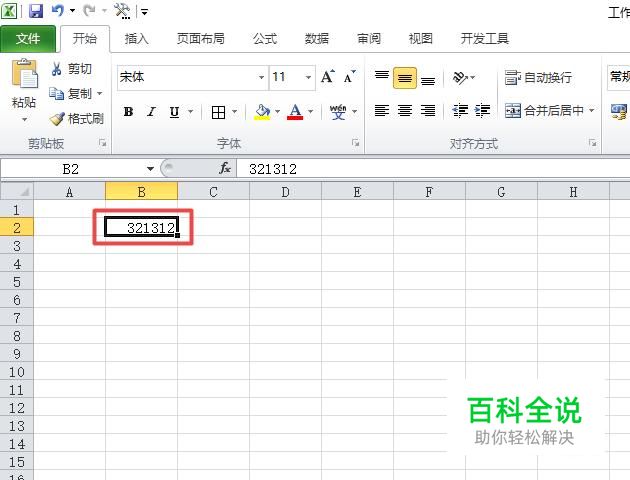The height and width of the screenshot is (480, 630).
Task: Click the text Orientation icon
Action: pos(460,78)
